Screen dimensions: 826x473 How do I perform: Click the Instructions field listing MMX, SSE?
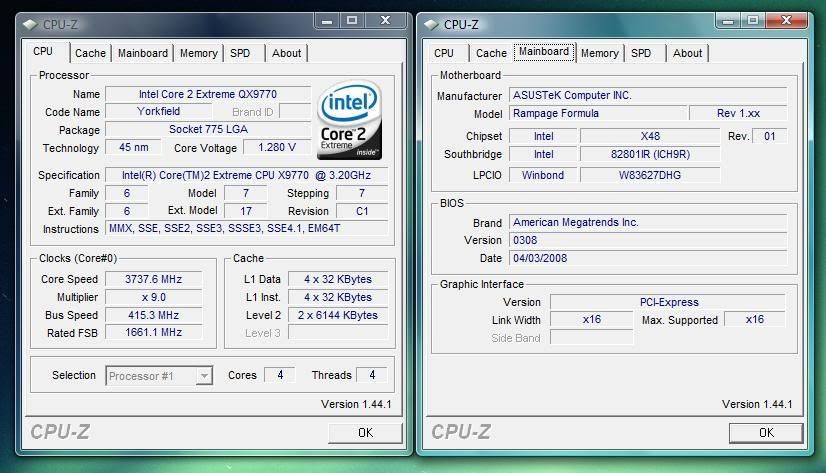point(247,229)
